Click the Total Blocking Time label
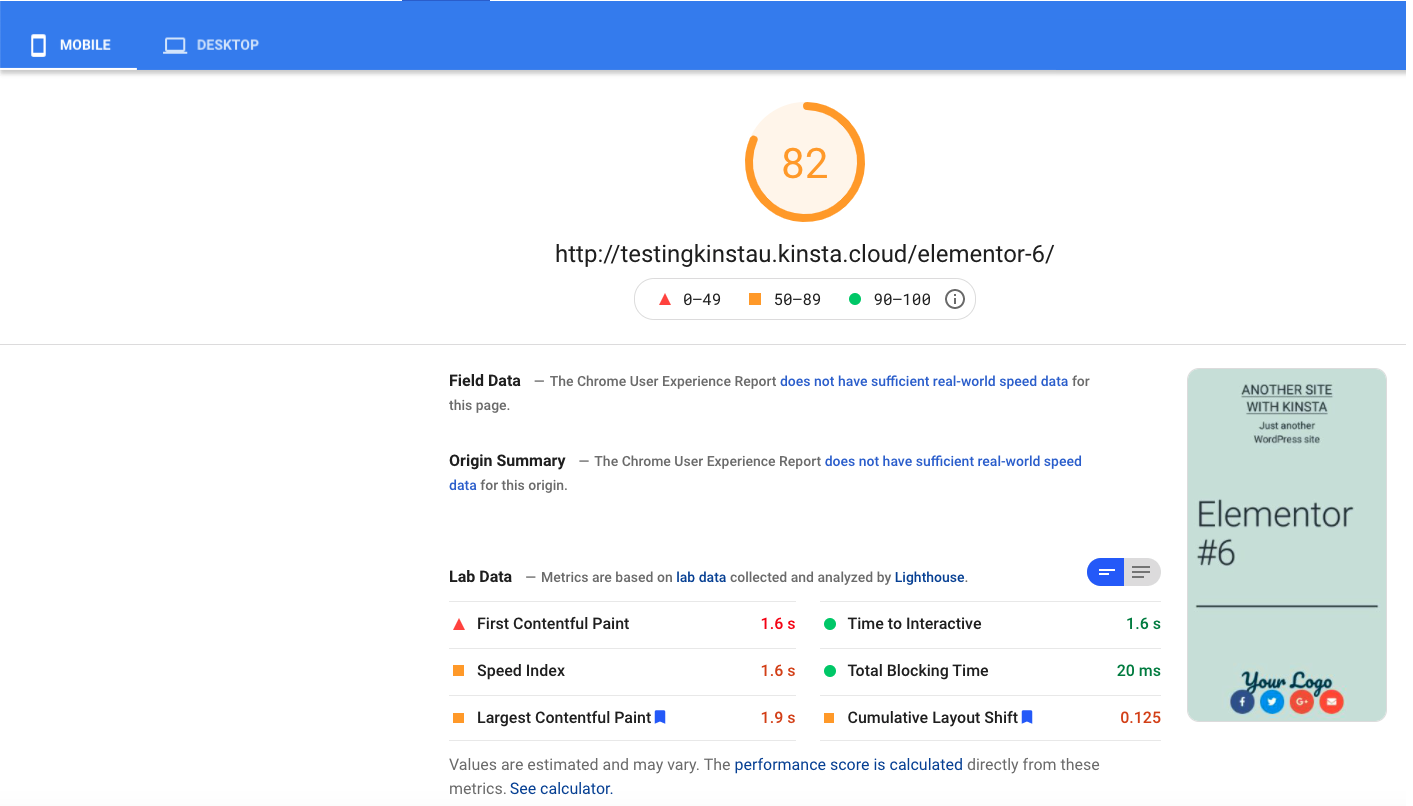Viewport: 1413px width, 806px height. (918, 671)
